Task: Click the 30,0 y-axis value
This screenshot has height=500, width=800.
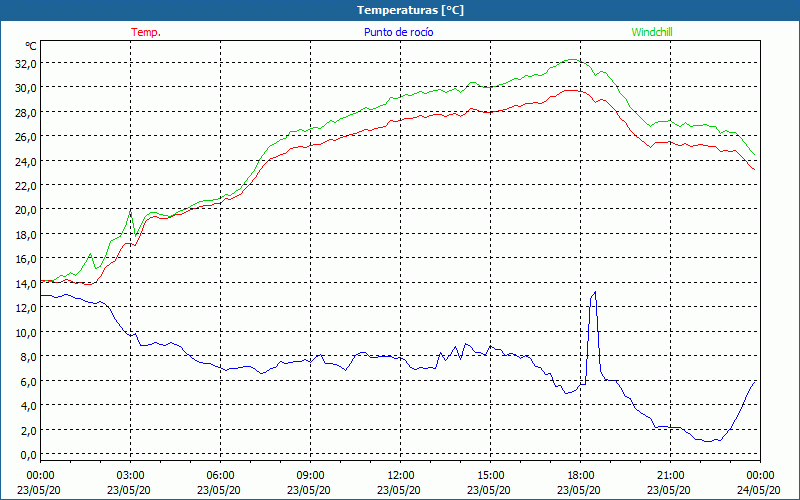Action: [26, 88]
